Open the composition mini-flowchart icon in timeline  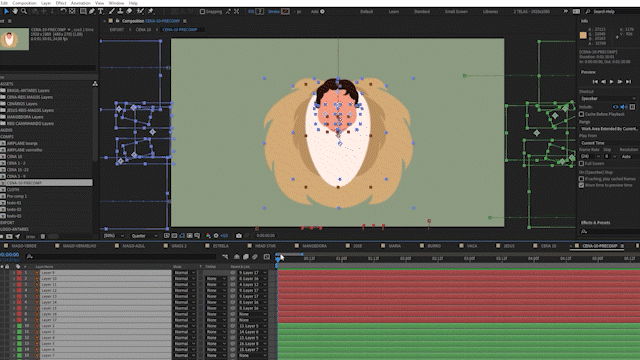click(225, 257)
